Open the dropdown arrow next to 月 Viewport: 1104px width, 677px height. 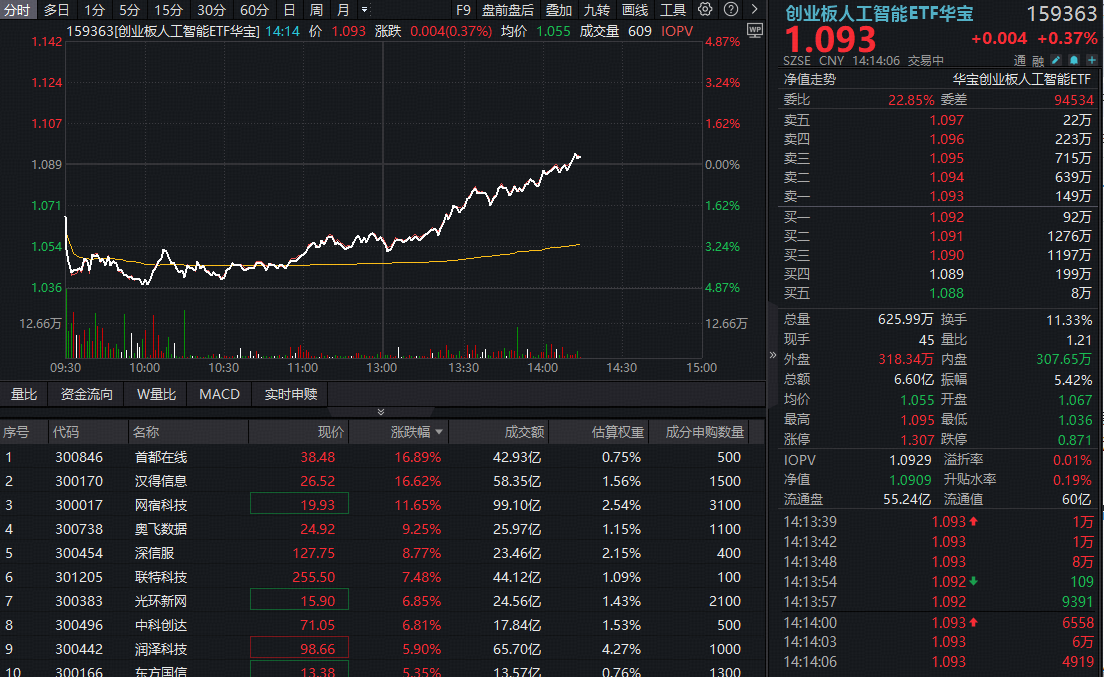pyautogui.click(x=362, y=9)
